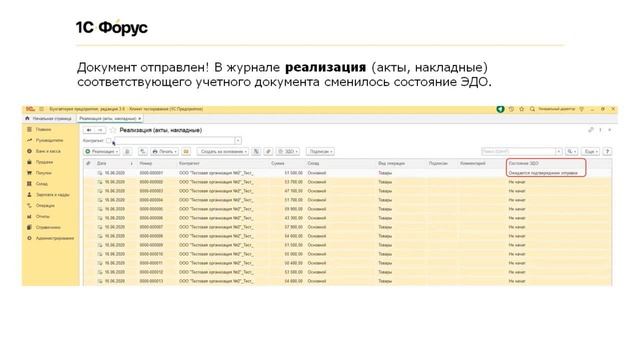This screenshot has width=640, height=360.
Task: Sort by the Номер column header
Action: pos(157,163)
